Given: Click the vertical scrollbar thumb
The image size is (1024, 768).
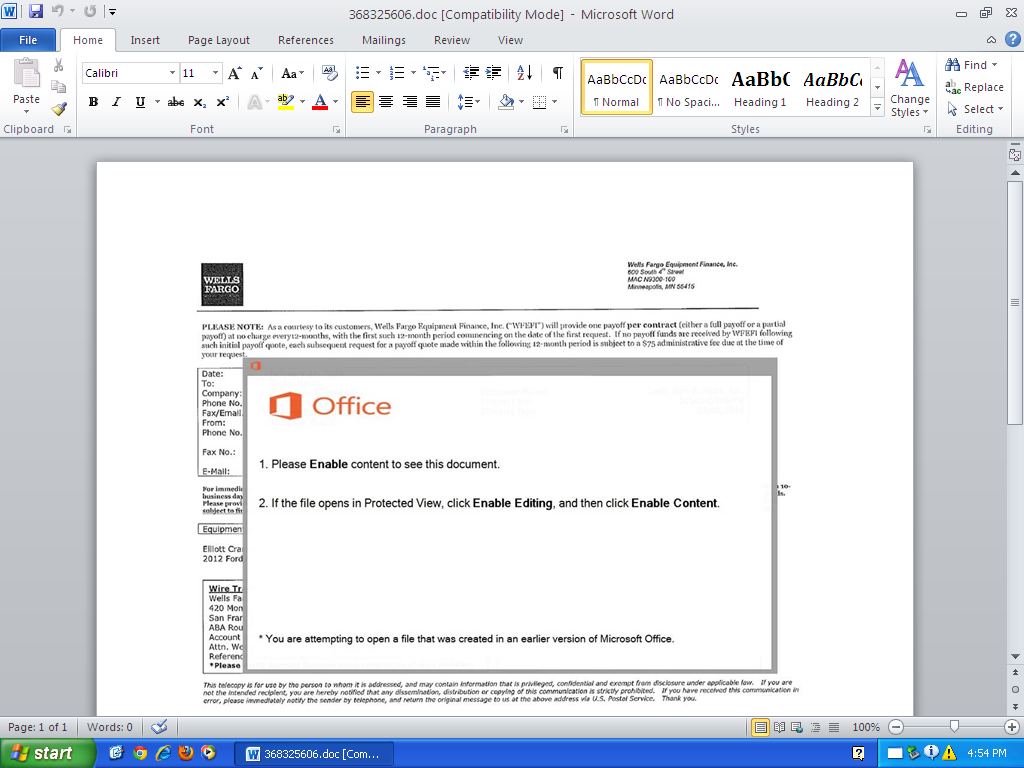Looking at the screenshot, I should tap(1014, 302).
